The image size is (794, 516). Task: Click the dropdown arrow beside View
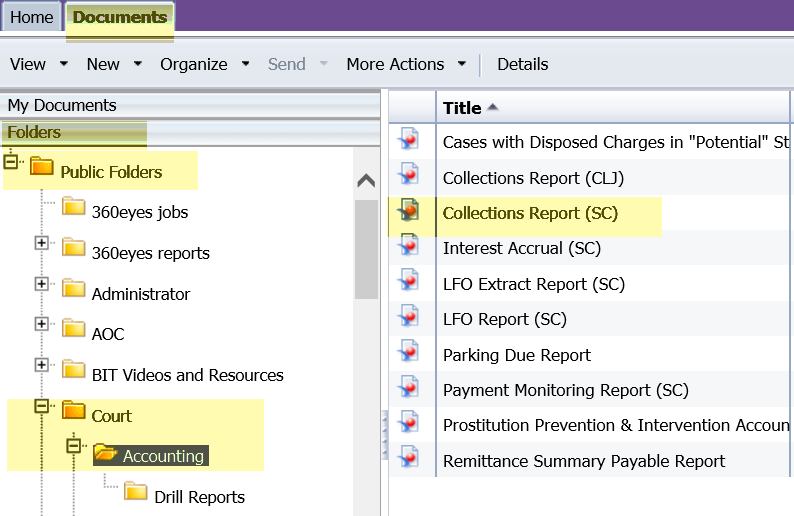point(64,64)
